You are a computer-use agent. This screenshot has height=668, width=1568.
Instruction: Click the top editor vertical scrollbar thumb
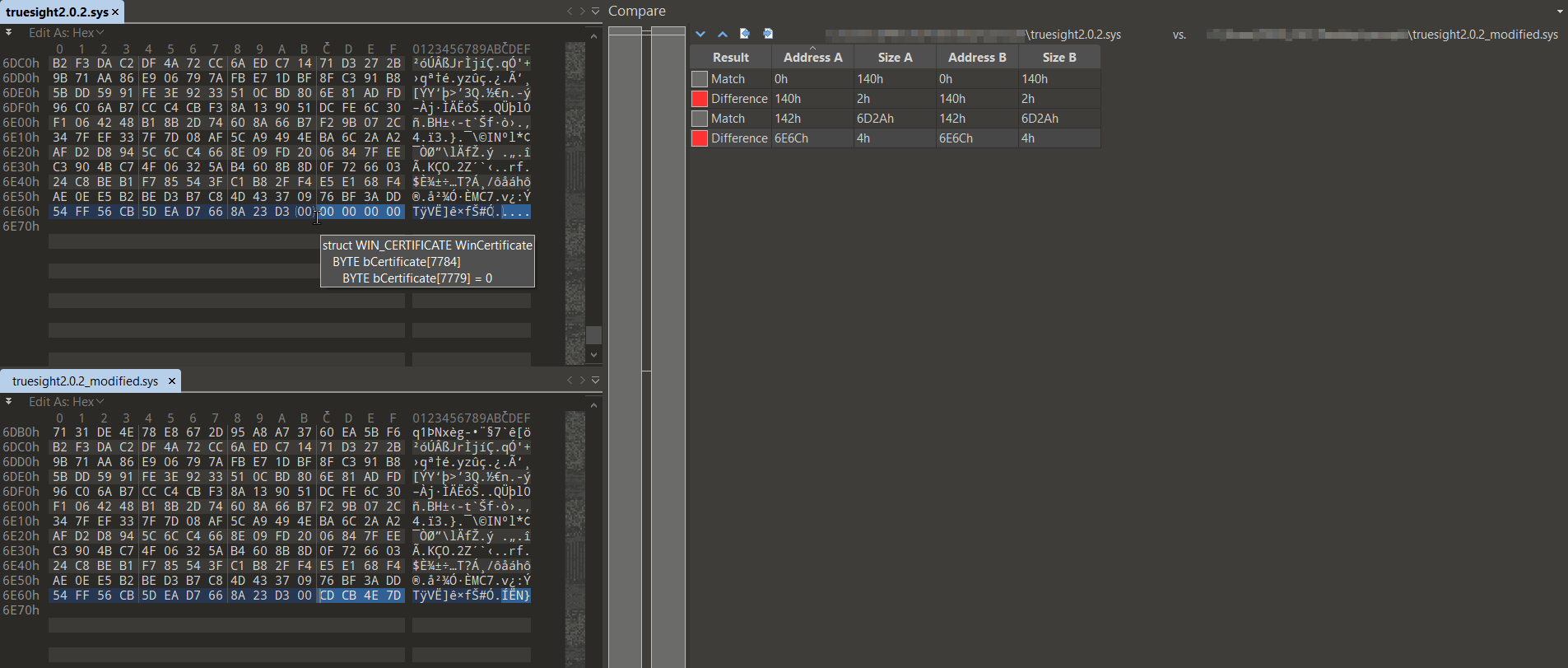click(x=593, y=334)
